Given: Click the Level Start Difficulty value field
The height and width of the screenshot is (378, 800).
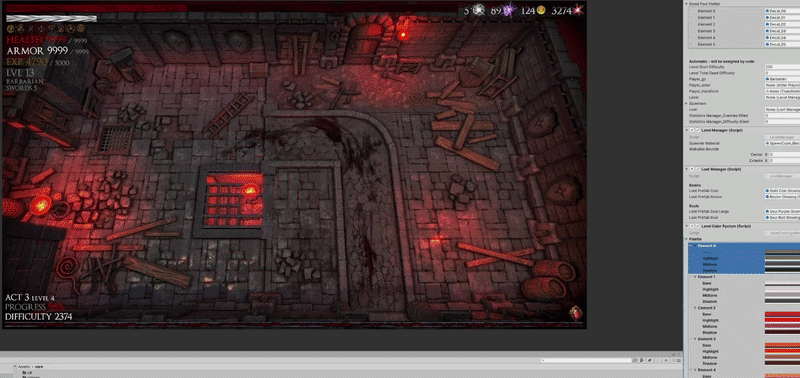Looking at the screenshot, I should pyautogui.click(x=782, y=67).
